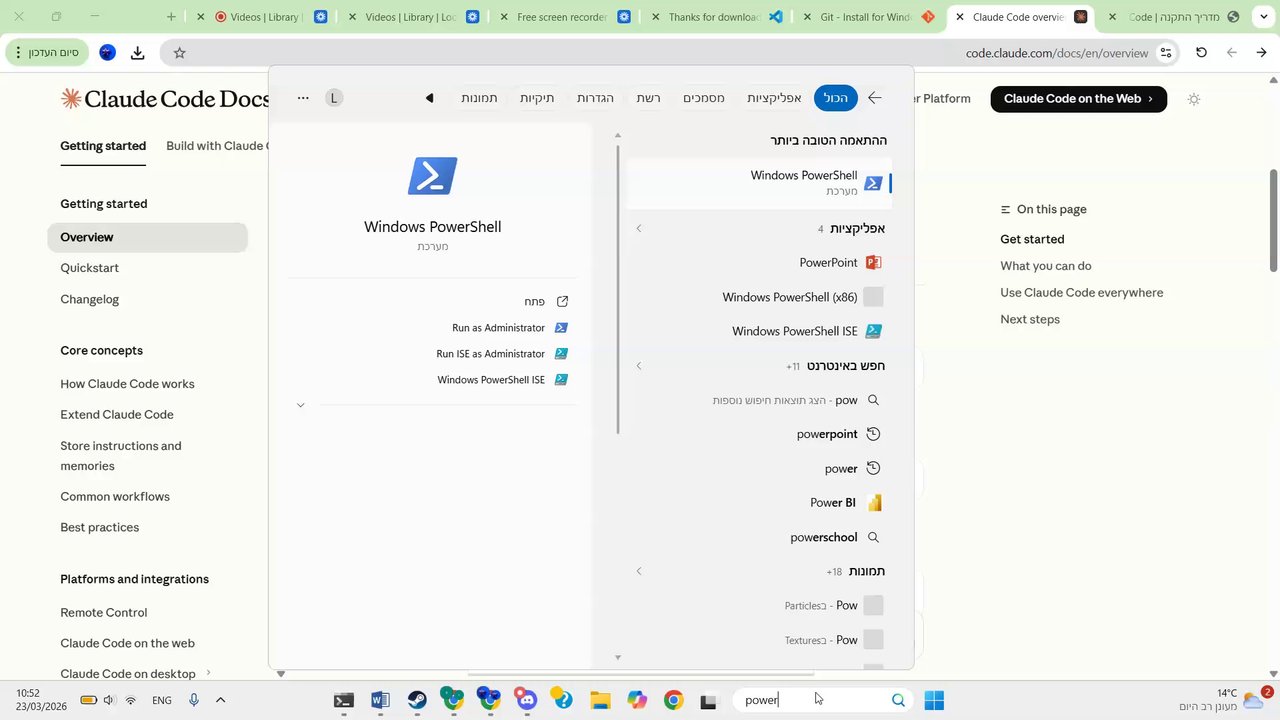
Task: Open the search panel more options (…)
Action: pyautogui.click(x=303, y=98)
